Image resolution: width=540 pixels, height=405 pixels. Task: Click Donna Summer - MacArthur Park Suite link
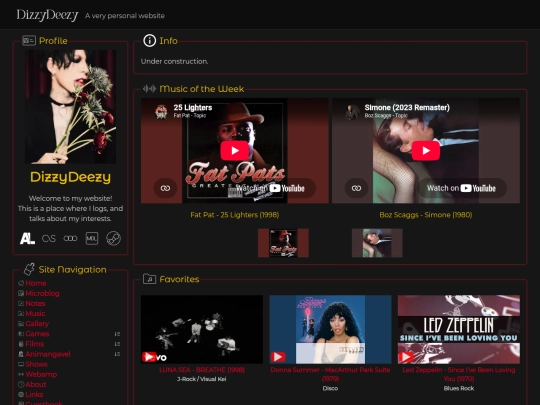[x=330, y=374]
